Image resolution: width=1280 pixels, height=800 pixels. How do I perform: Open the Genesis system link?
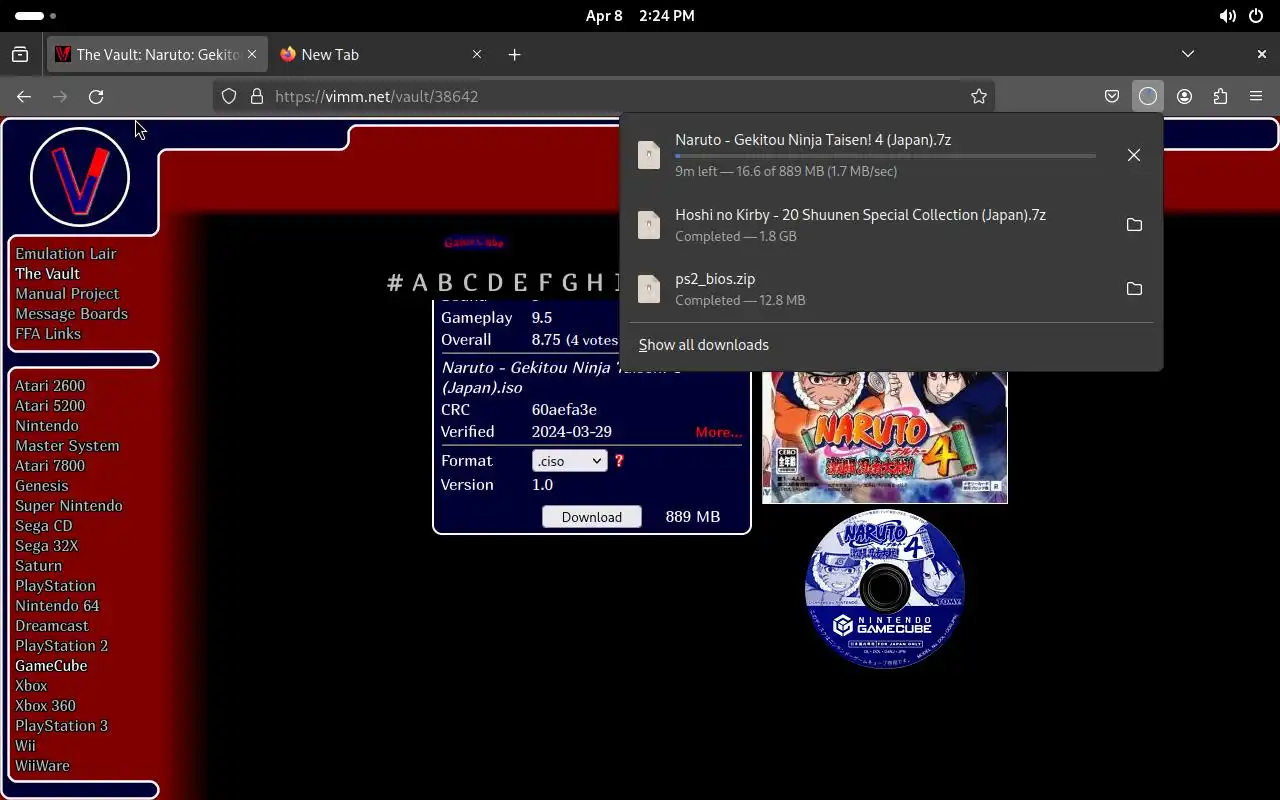(x=42, y=486)
